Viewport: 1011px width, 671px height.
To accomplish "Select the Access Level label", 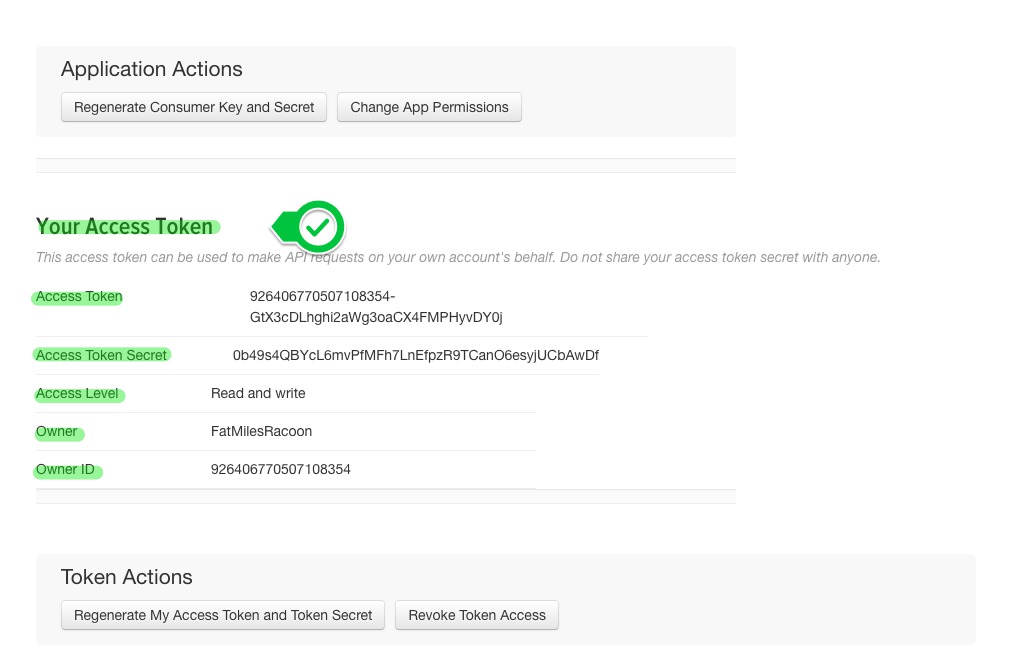I will (77, 394).
